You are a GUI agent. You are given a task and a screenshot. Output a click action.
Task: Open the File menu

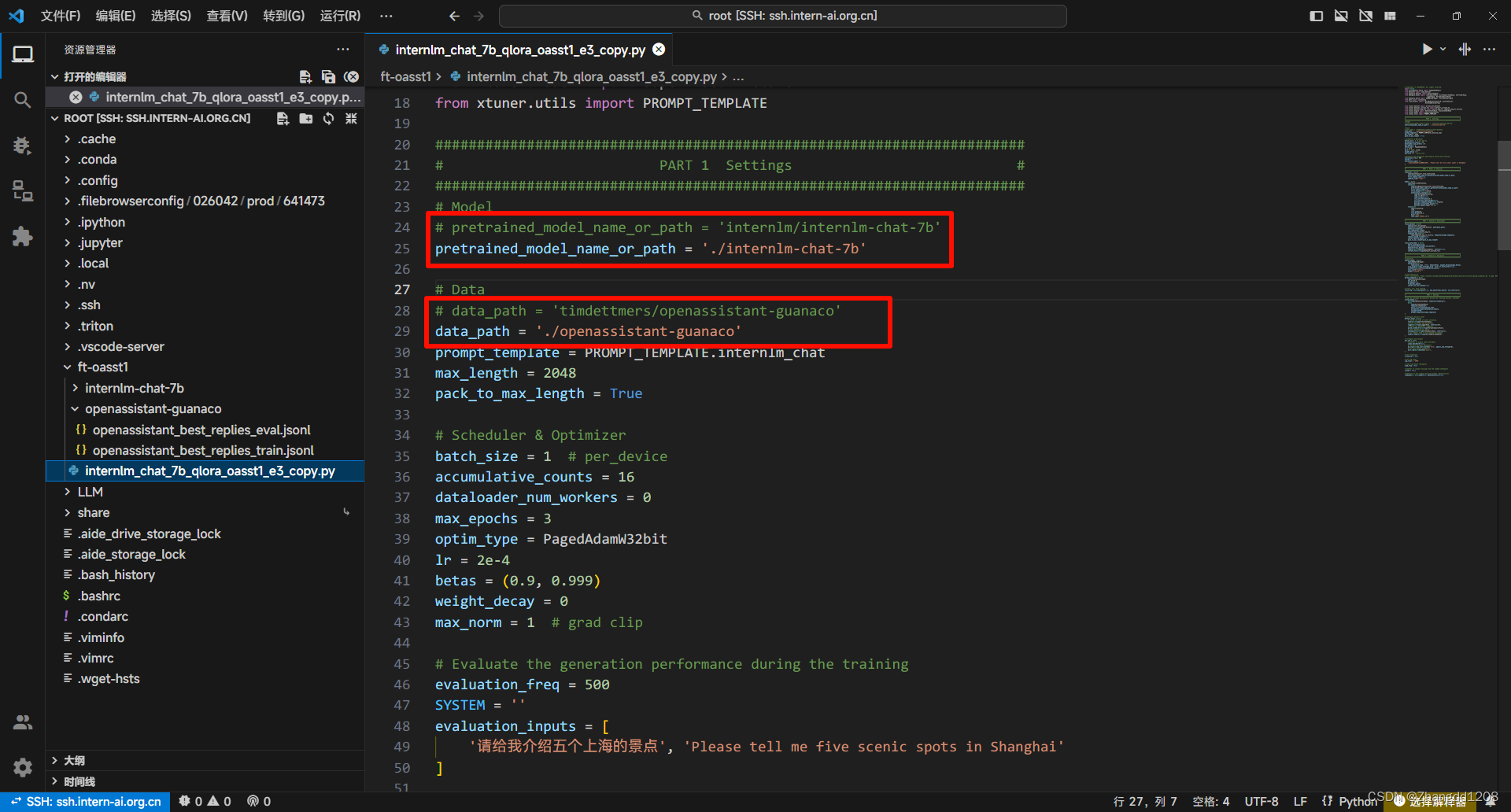coord(61,16)
